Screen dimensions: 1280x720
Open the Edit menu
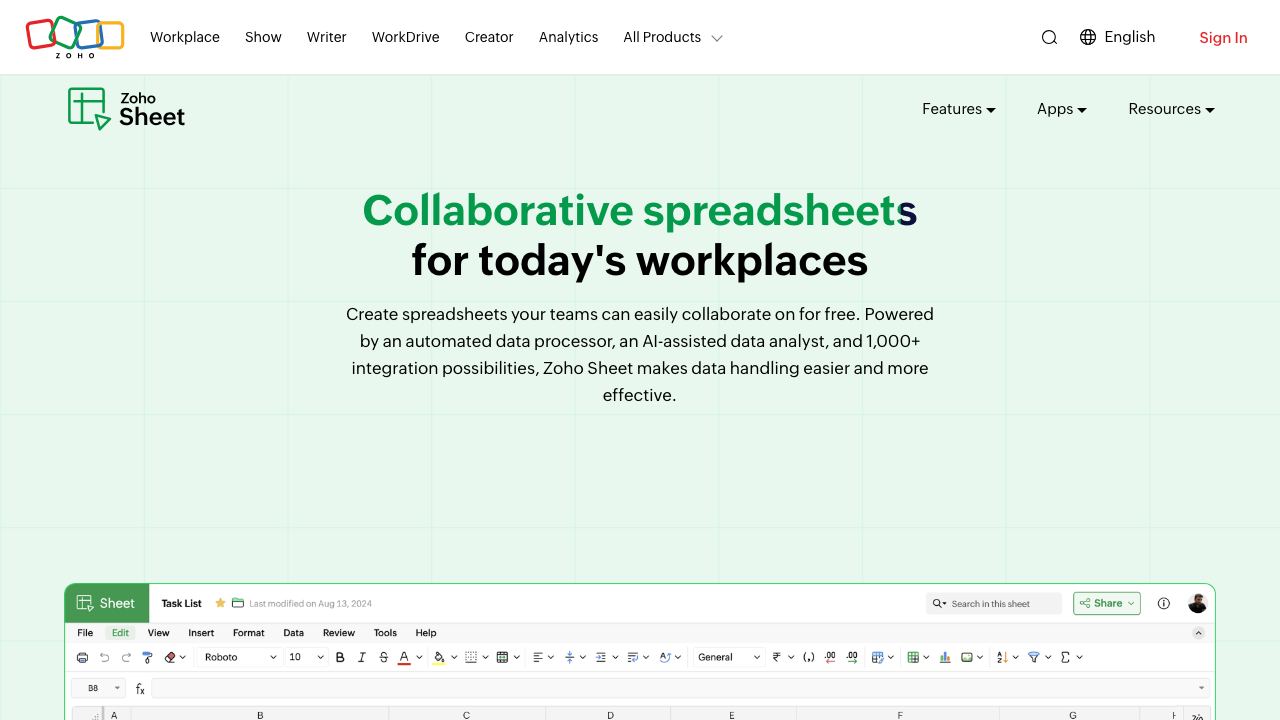[120, 633]
